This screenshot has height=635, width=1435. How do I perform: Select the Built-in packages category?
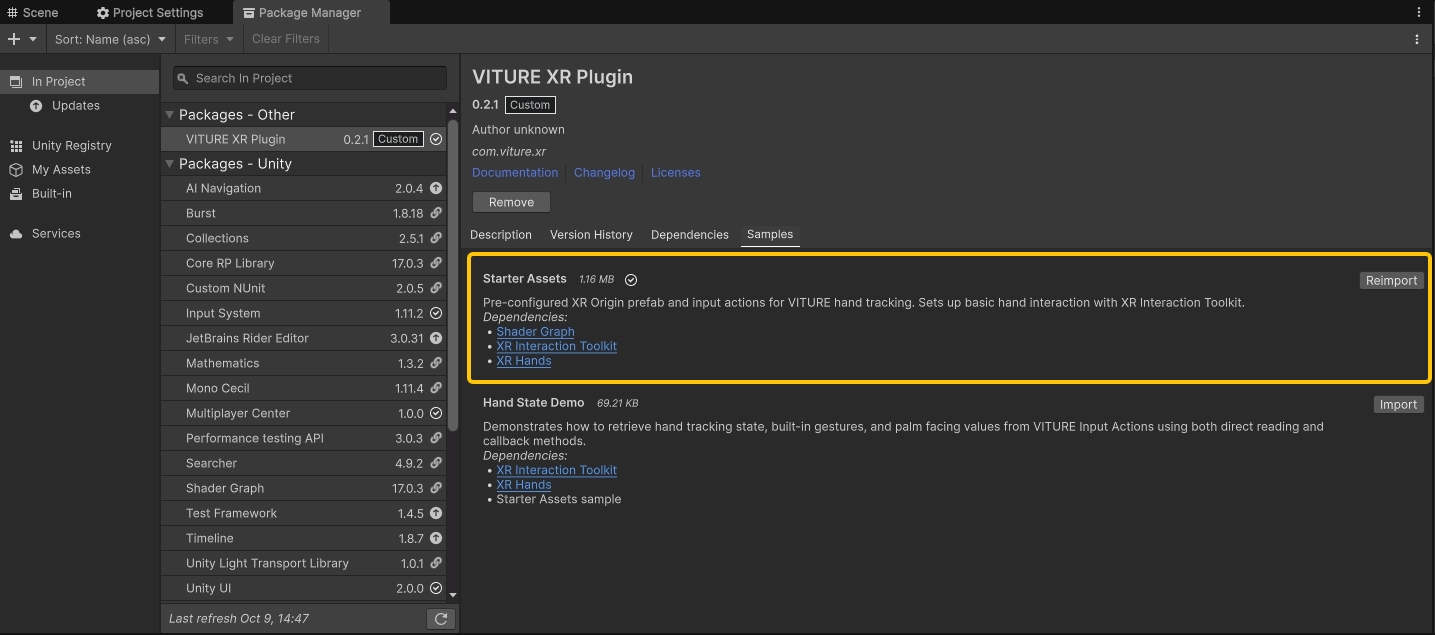pyautogui.click(x=51, y=193)
